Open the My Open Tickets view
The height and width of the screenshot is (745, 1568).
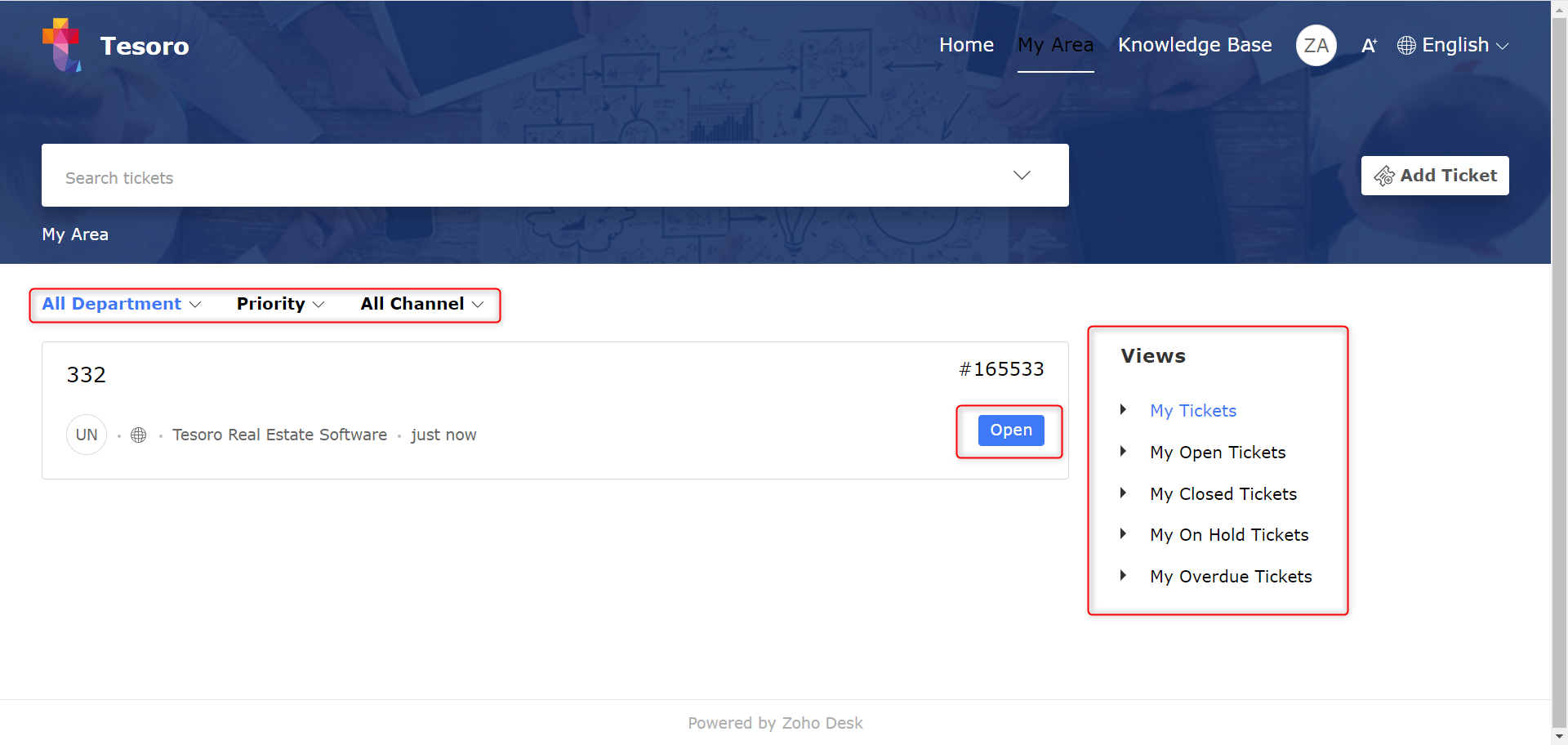click(x=1218, y=453)
